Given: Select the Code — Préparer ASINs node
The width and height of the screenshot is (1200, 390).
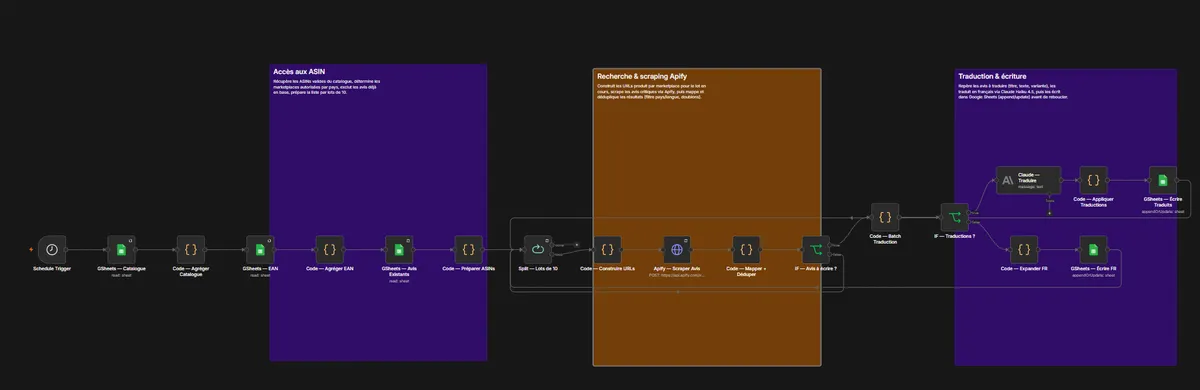Looking at the screenshot, I should [468, 250].
